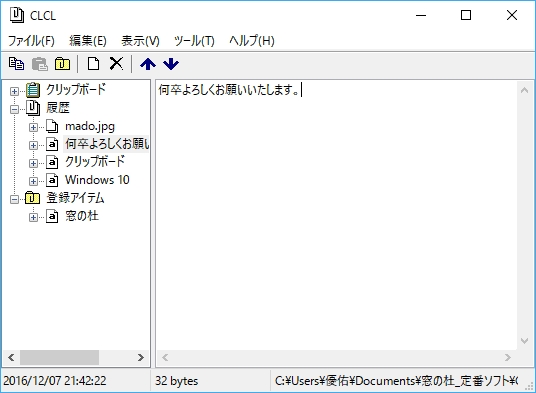Click the grayed paste toolbar icon
This screenshot has height=393, width=536.
(40, 64)
